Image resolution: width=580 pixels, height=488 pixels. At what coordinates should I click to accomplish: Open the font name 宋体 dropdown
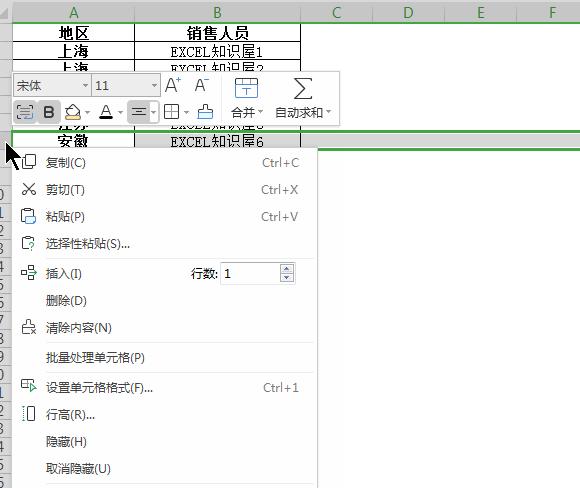coord(85,85)
